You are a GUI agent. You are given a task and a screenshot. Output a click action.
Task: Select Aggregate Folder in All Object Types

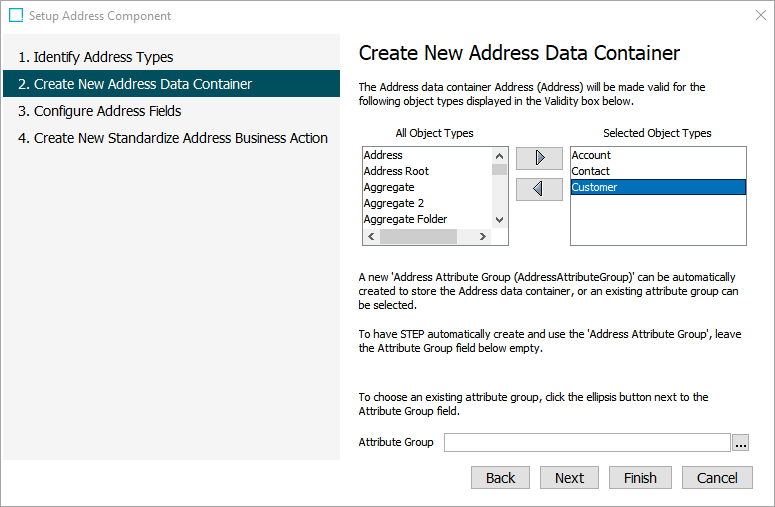(405, 219)
